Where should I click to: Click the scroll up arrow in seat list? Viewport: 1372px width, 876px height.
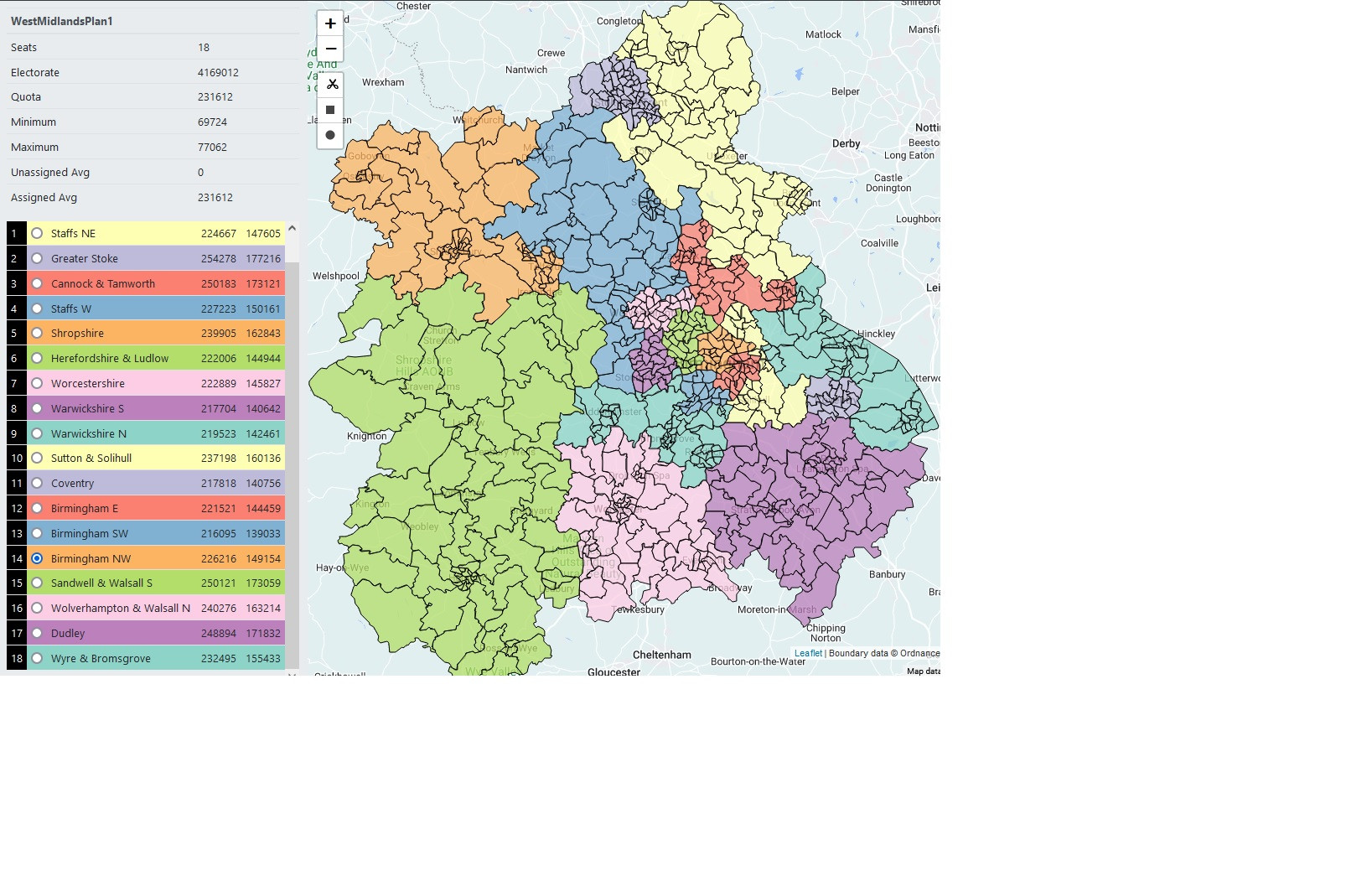tap(293, 228)
